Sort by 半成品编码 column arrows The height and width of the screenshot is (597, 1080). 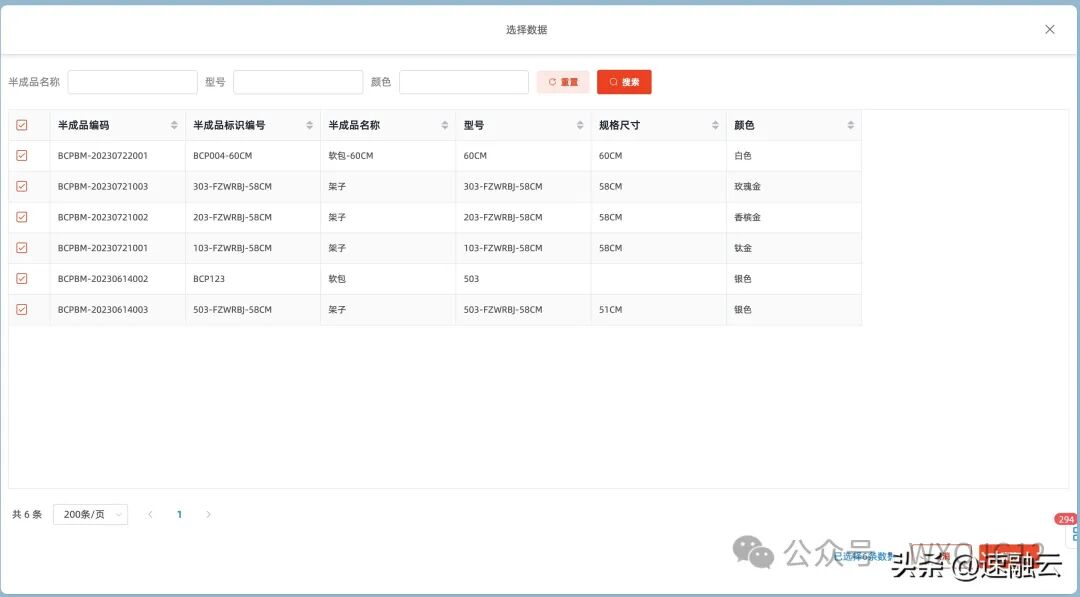[x=174, y=125]
